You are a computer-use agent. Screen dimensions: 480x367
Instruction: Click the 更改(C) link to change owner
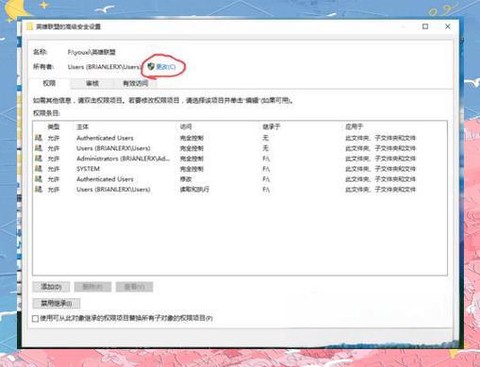tap(166, 67)
